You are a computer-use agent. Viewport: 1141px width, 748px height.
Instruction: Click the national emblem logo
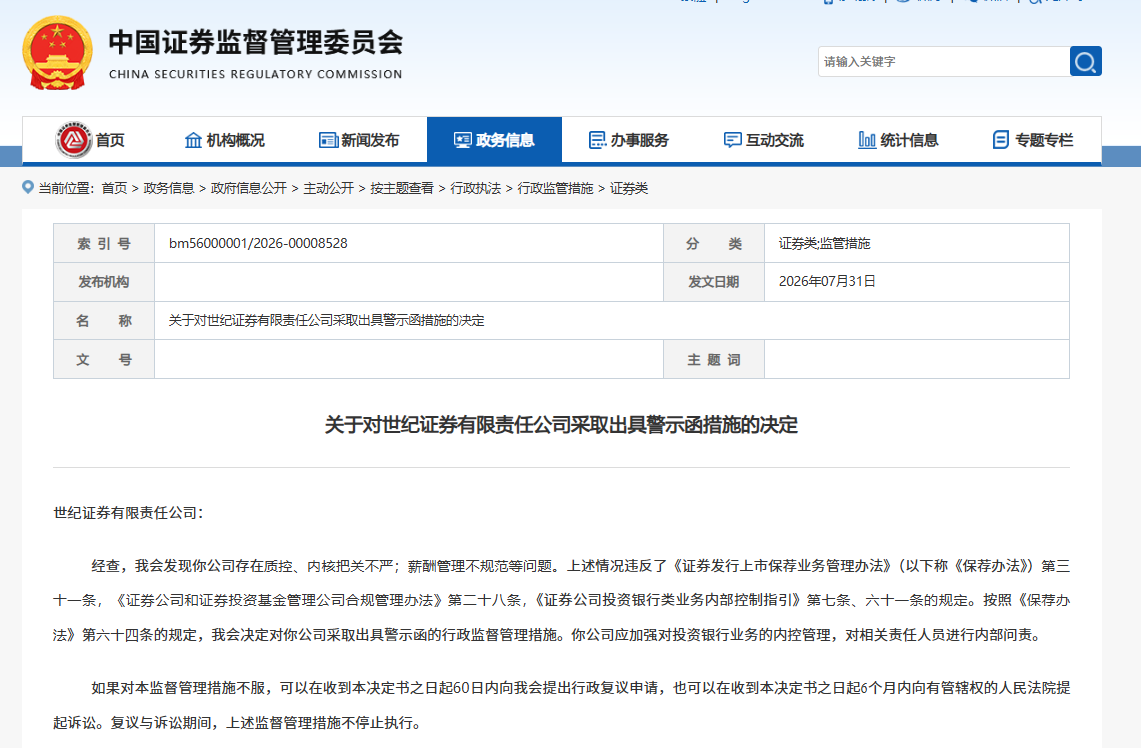coord(57,53)
